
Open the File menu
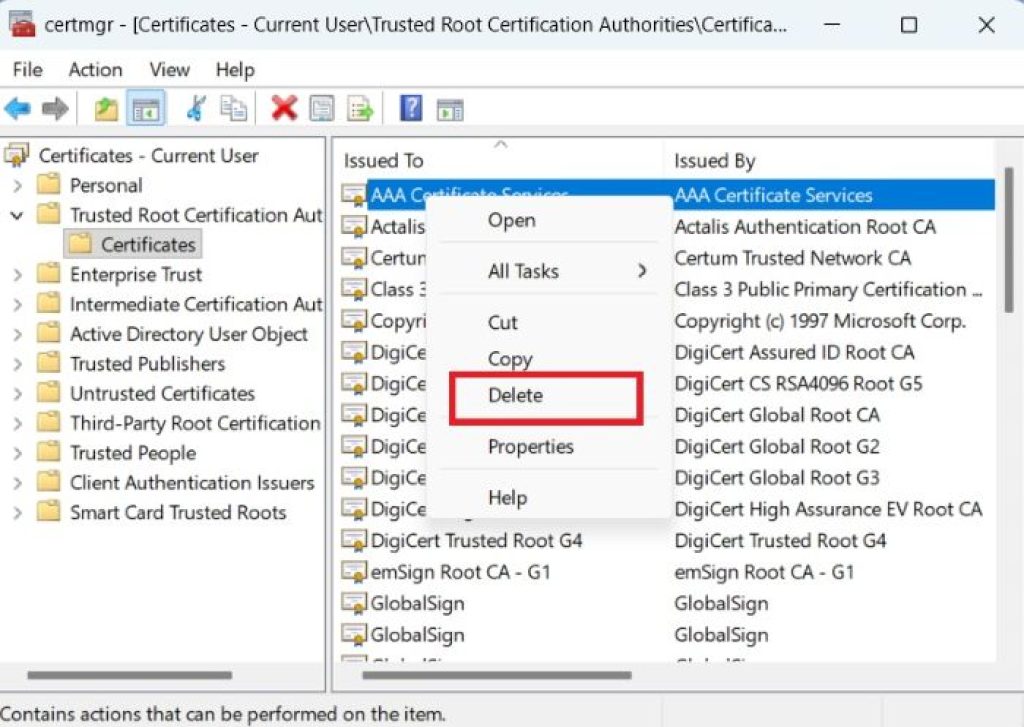[27, 69]
